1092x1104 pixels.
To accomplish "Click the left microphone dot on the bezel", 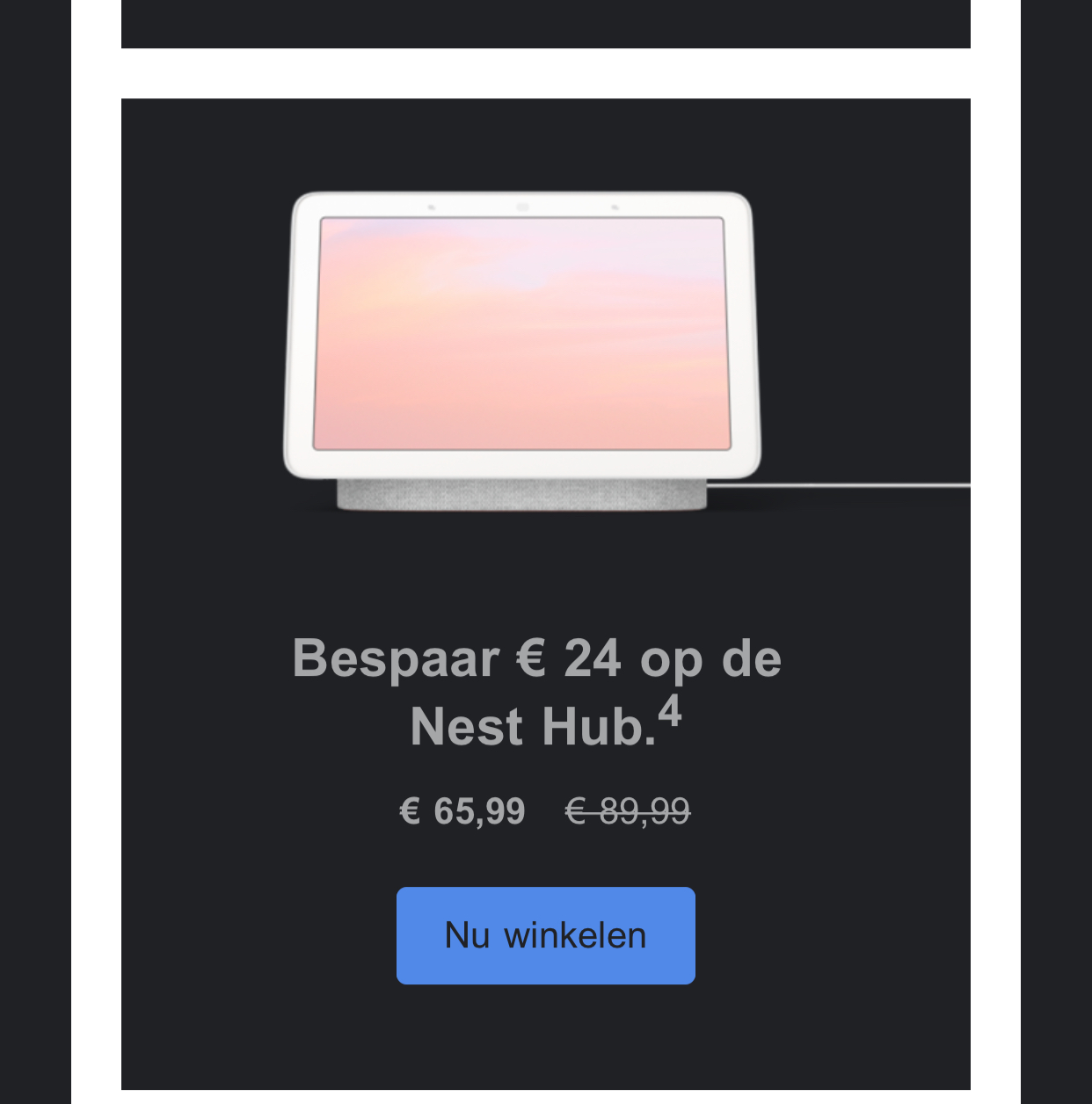I will pyautogui.click(x=431, y=207).
